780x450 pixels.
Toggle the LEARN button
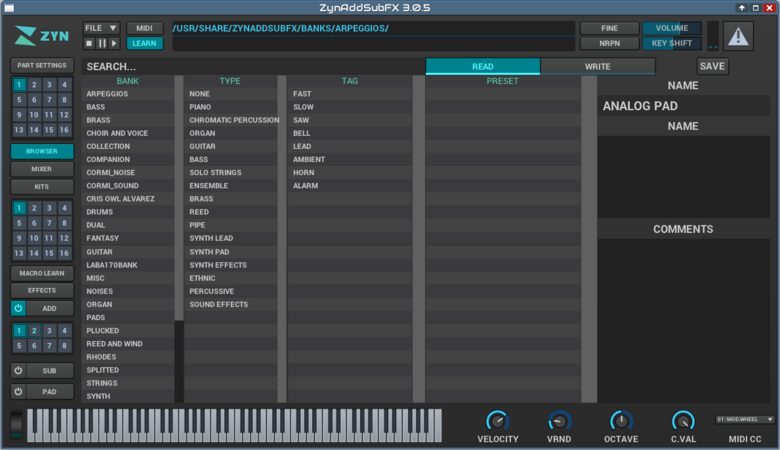(144, 43)
